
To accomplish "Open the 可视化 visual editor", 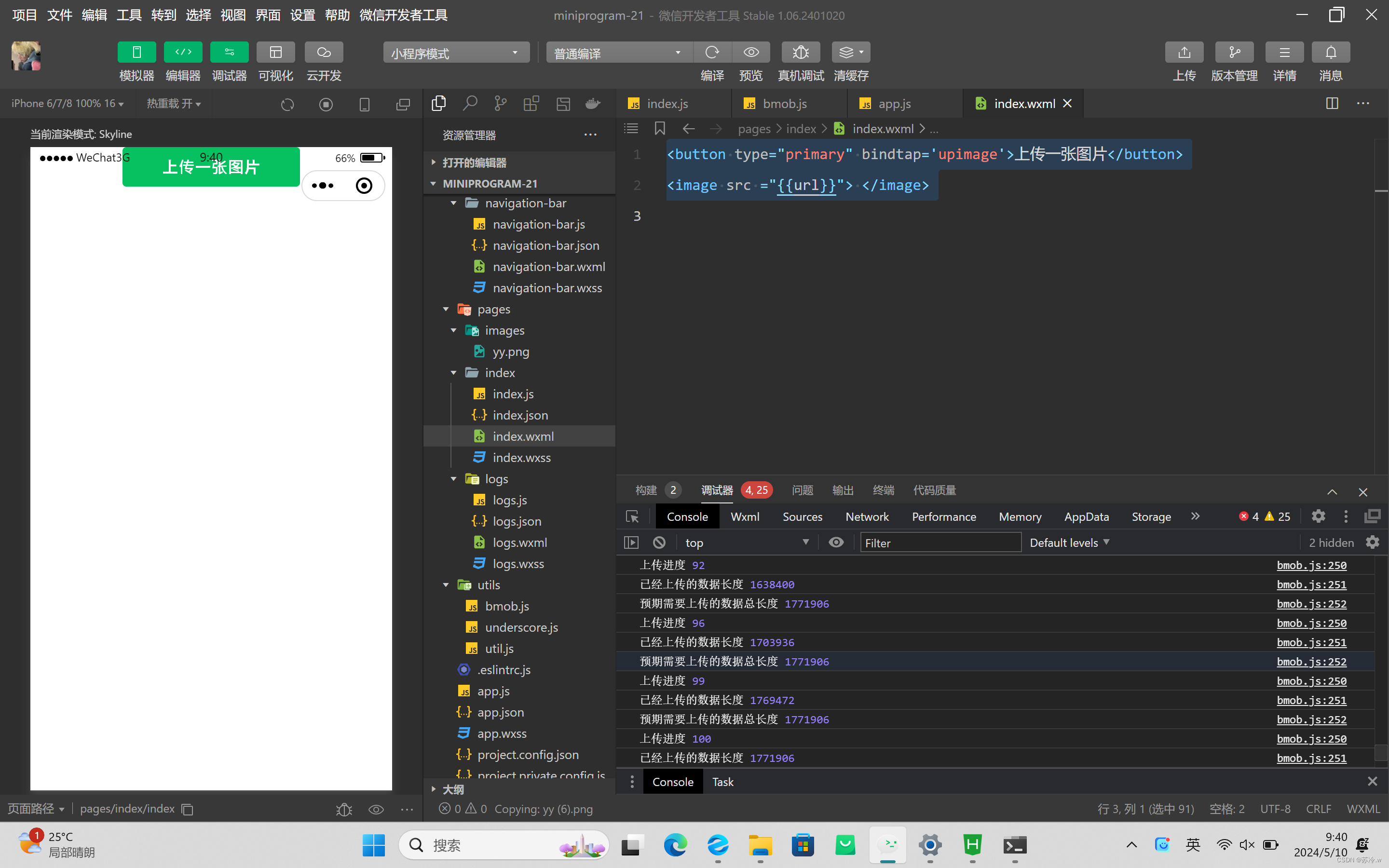I will (275, 52).
